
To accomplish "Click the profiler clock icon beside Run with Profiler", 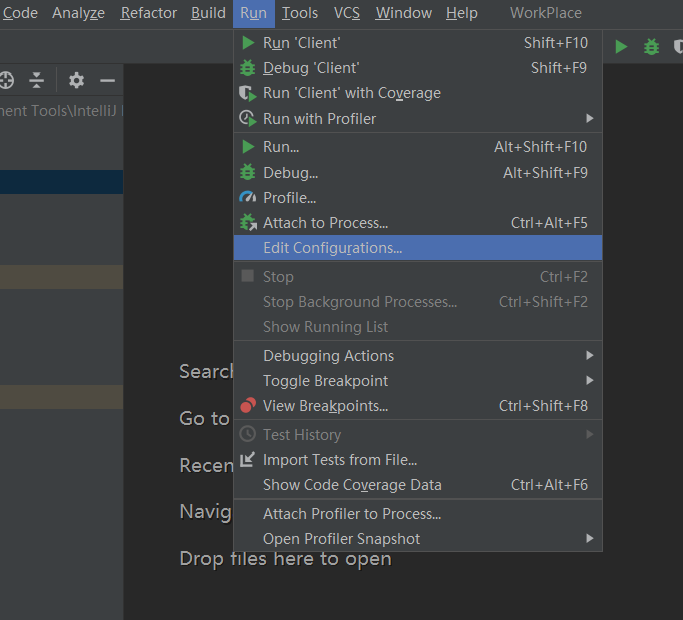I will click(247, 119).
